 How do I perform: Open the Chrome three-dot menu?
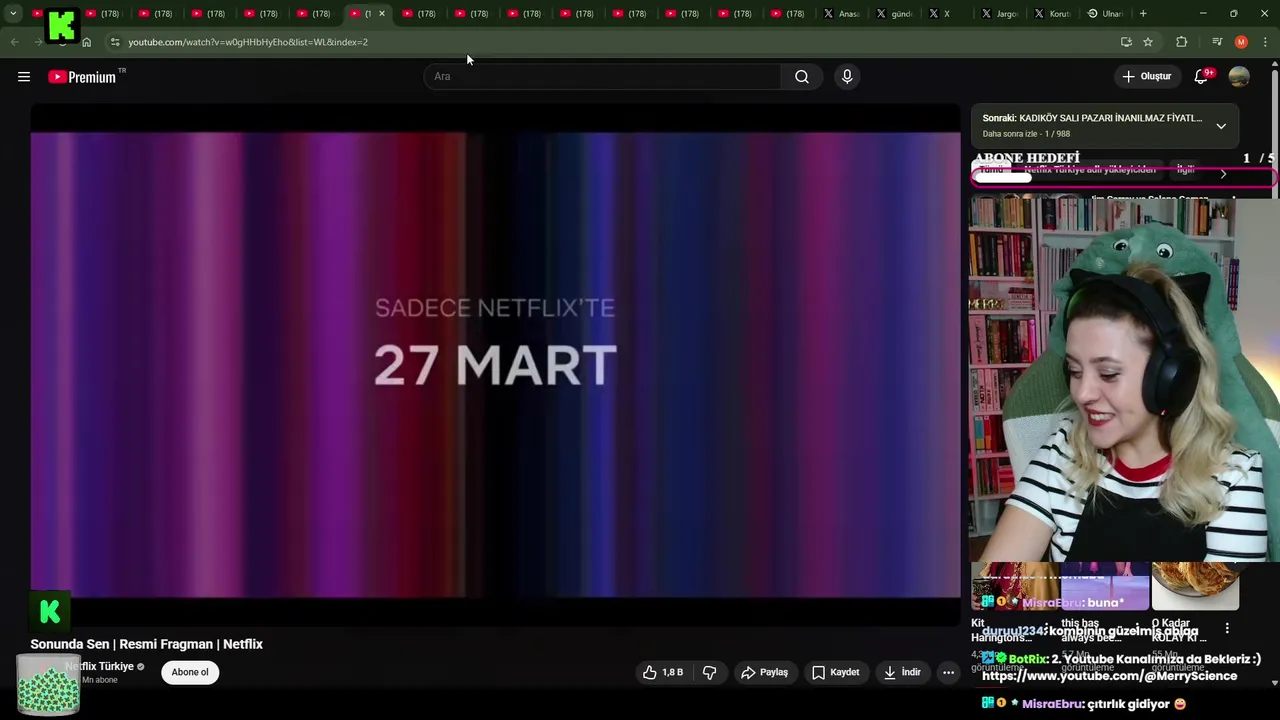(x=1265, y=42)
